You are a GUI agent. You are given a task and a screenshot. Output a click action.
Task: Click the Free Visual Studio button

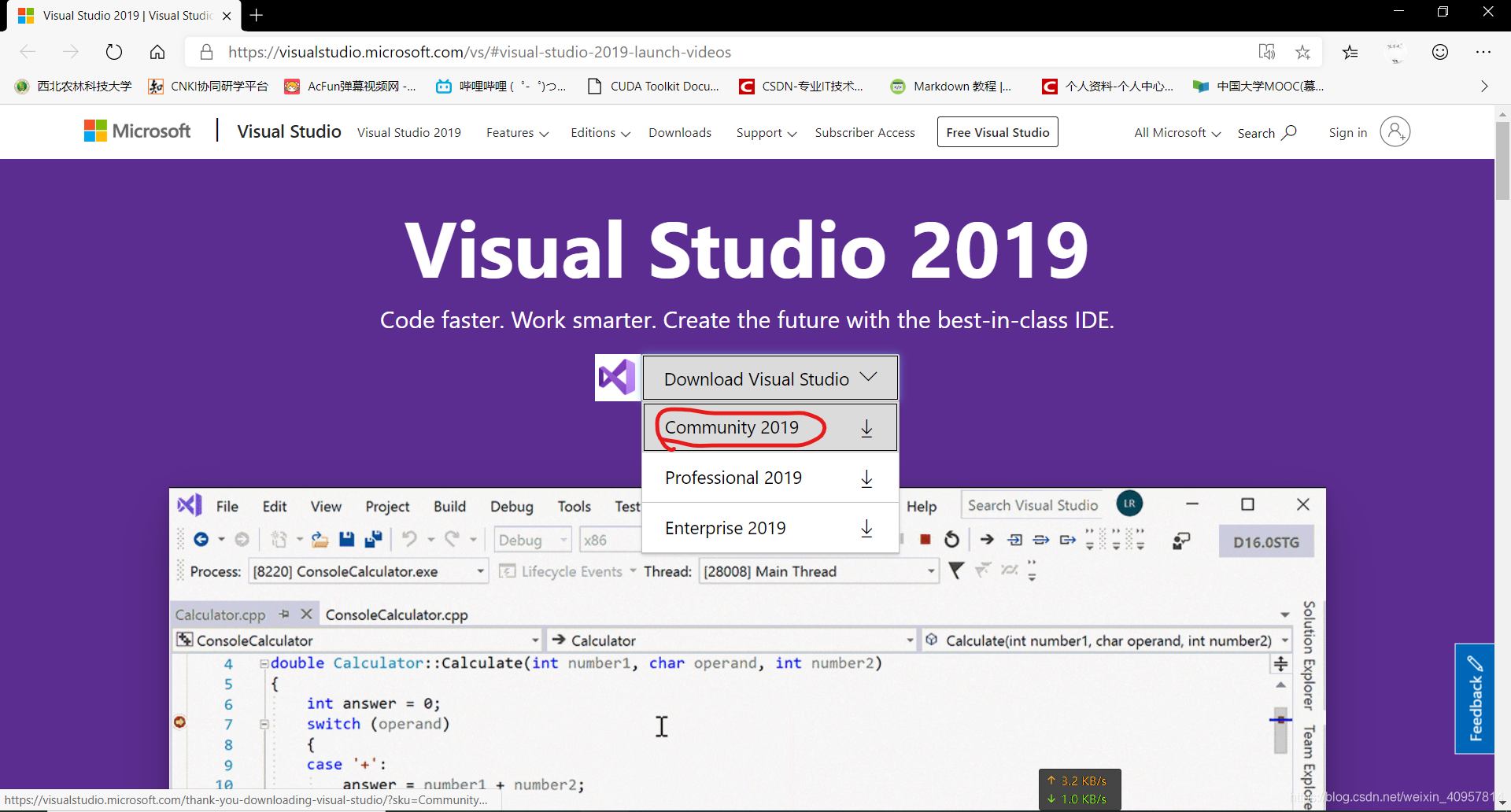997,132
